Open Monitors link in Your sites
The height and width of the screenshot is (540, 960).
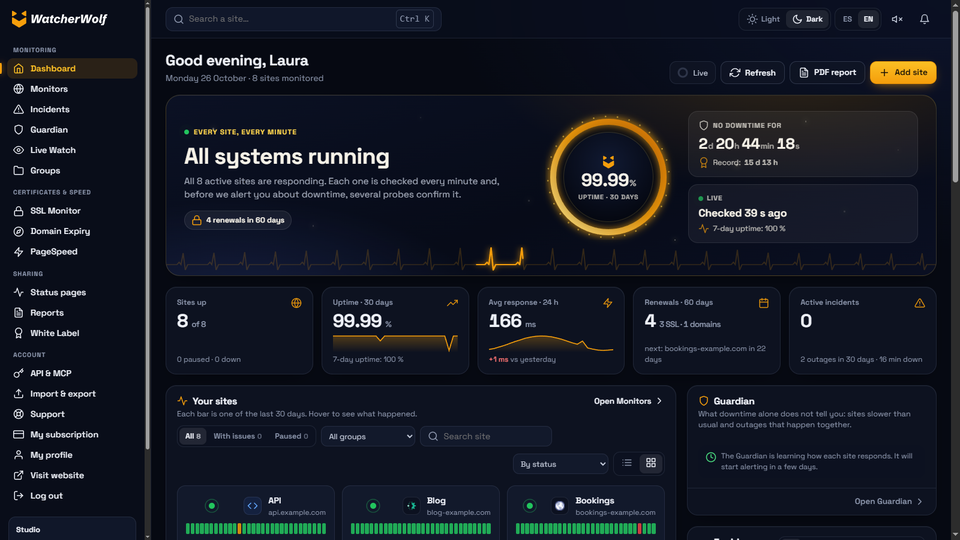click(628, 401)
